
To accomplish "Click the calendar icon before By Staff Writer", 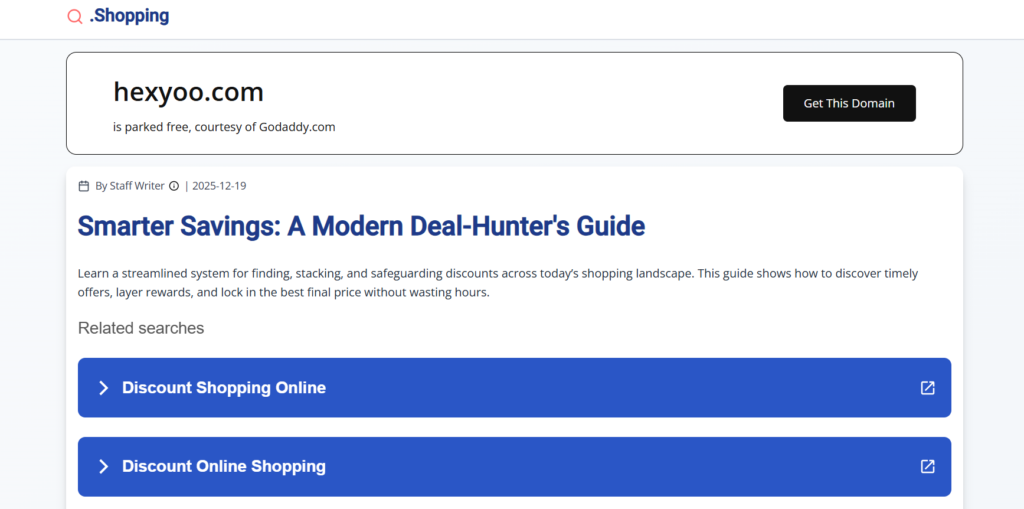I will tap(84, 186).
